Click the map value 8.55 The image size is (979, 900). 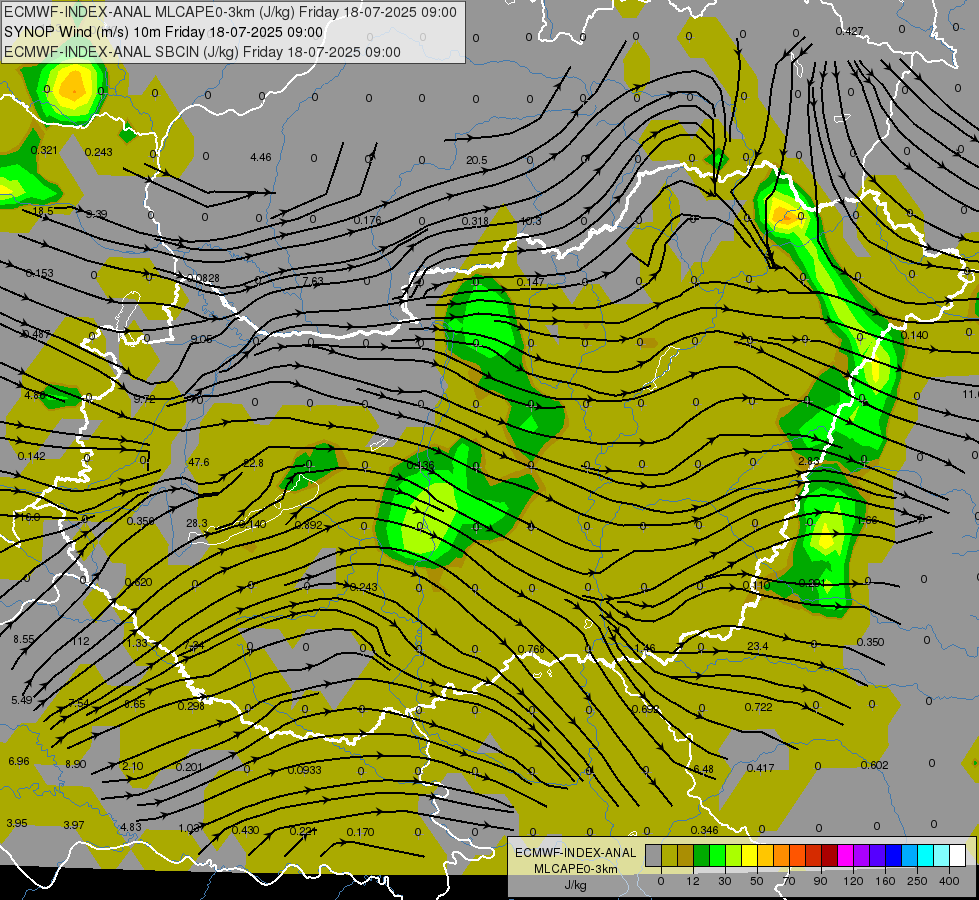(24, 640)
